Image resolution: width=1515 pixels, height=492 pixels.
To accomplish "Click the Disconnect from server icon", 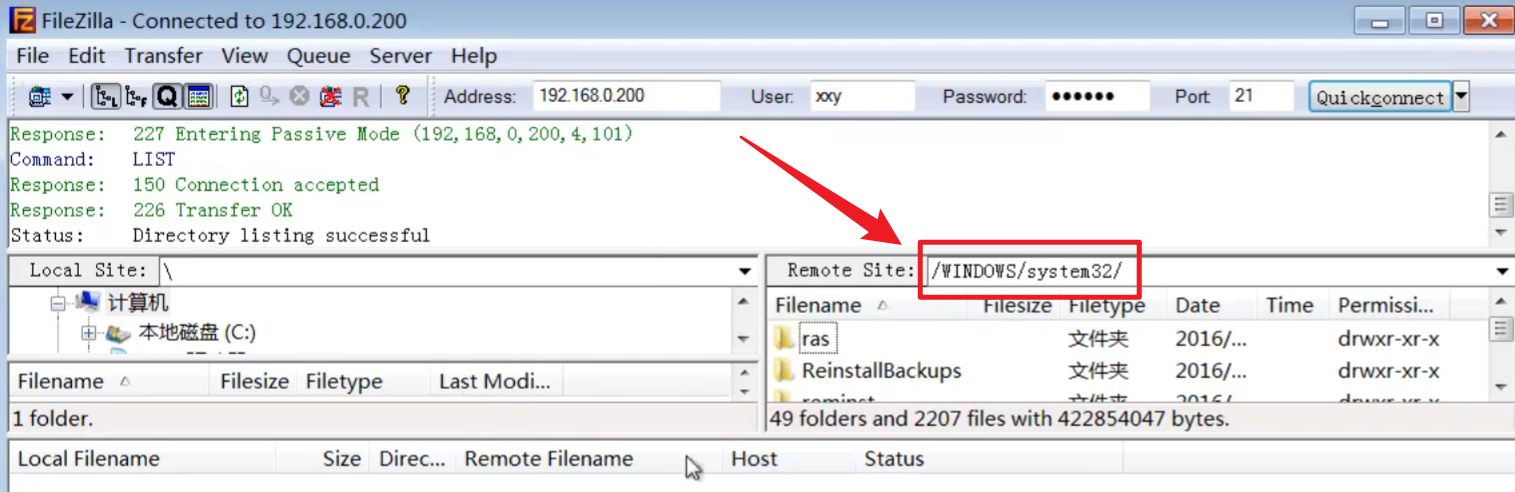I will pos(330,97).
